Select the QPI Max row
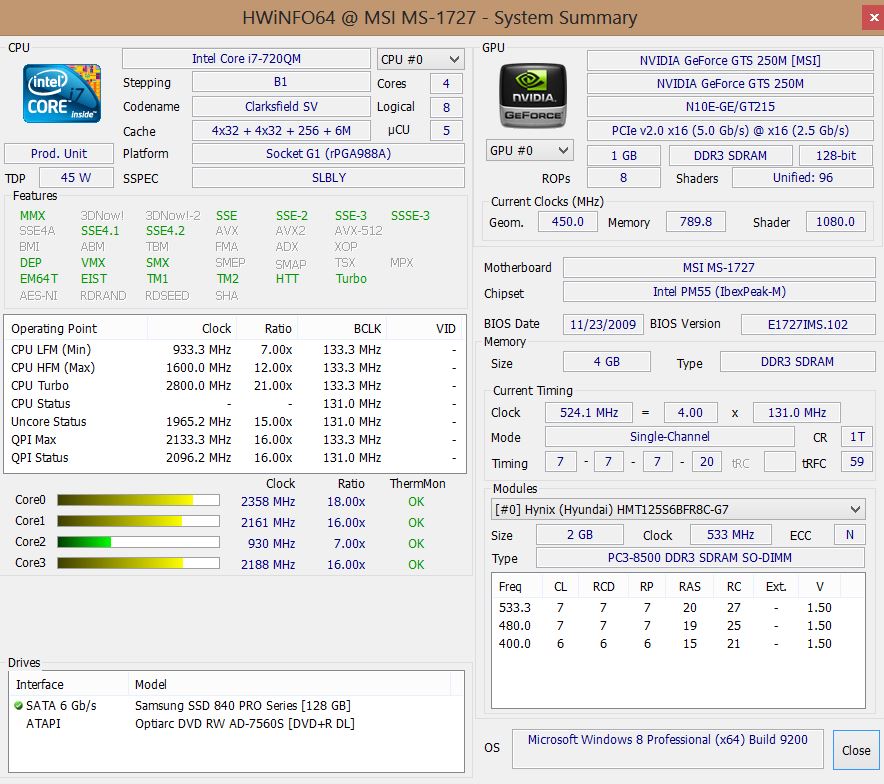884x784 pixels. pyautogui.click(x=235, y=440)
